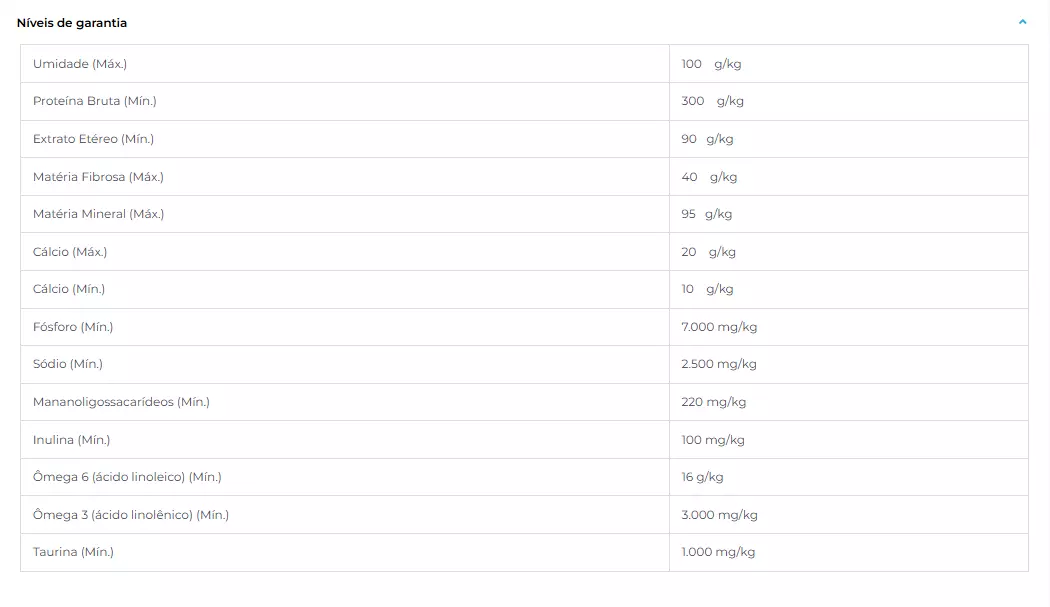This screenshot has width=1050, height=607.
Task: Select the Extrato Etéreo (Mín.) label
Action: pyautogui.click(x=93, y=139)
